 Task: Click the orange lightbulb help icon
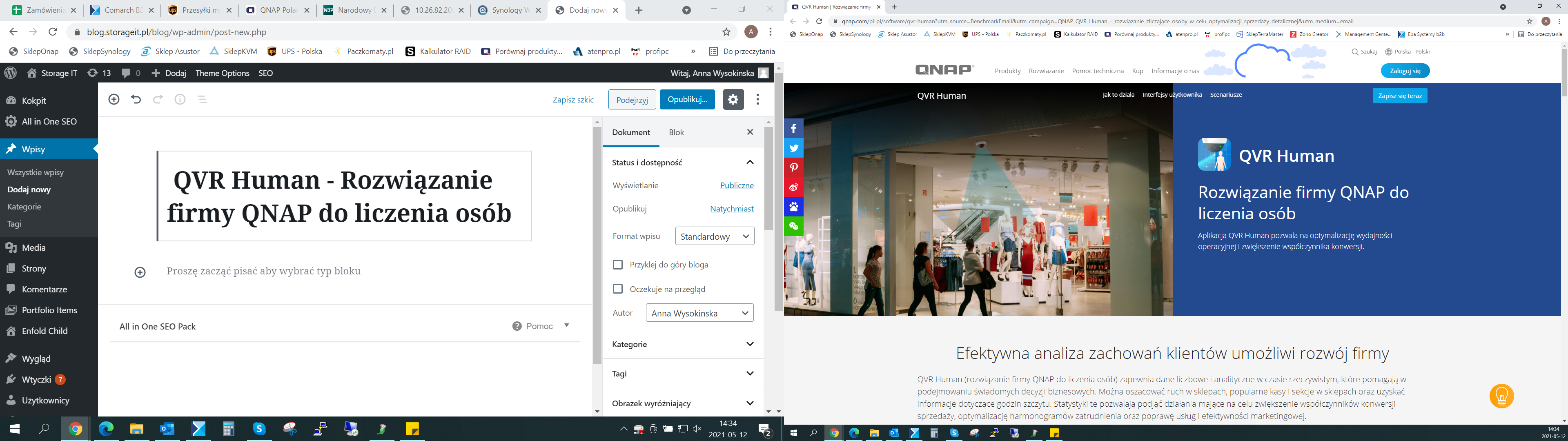click(x=1502, y=396)
